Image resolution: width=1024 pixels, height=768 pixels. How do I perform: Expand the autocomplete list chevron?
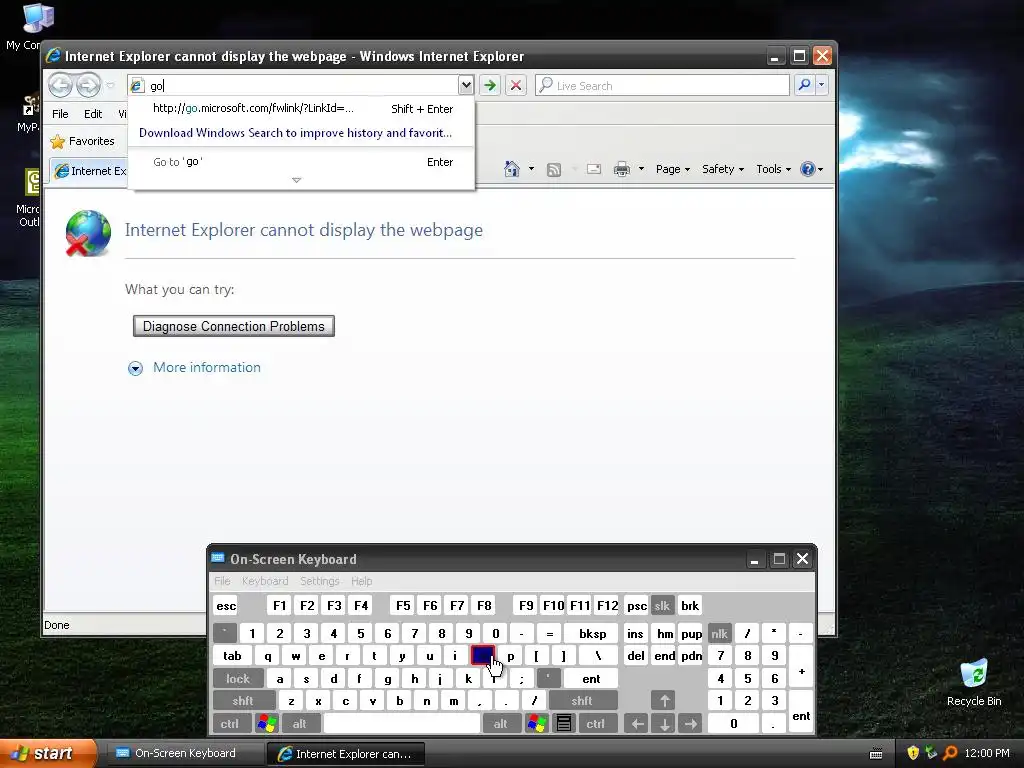point(296,180)
